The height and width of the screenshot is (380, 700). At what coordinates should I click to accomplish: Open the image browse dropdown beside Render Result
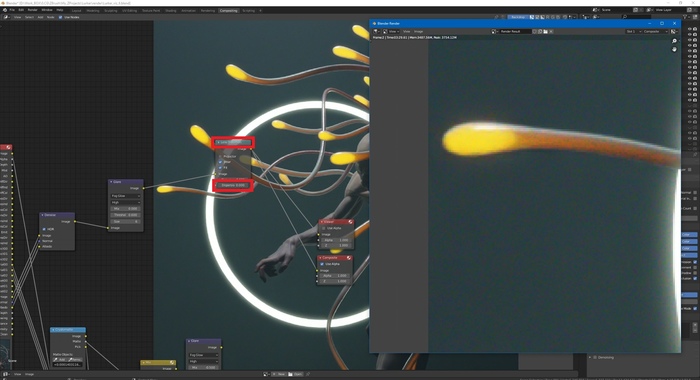(x=494, y=31)
